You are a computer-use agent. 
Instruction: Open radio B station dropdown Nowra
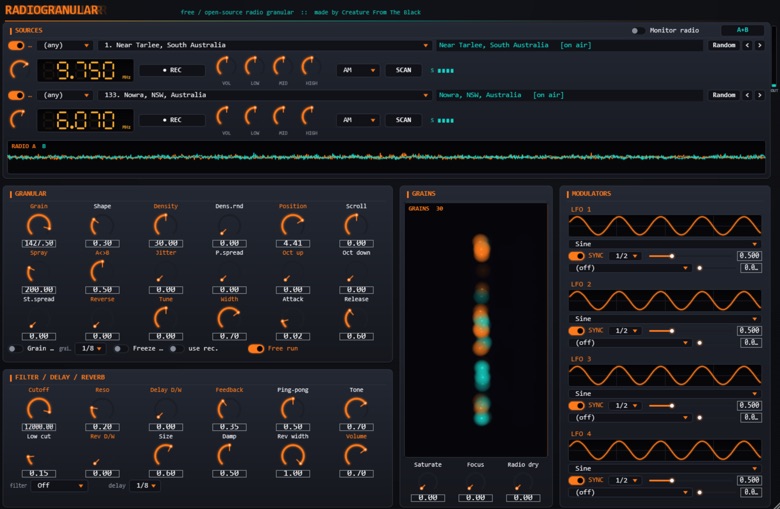tap(265, 95)
